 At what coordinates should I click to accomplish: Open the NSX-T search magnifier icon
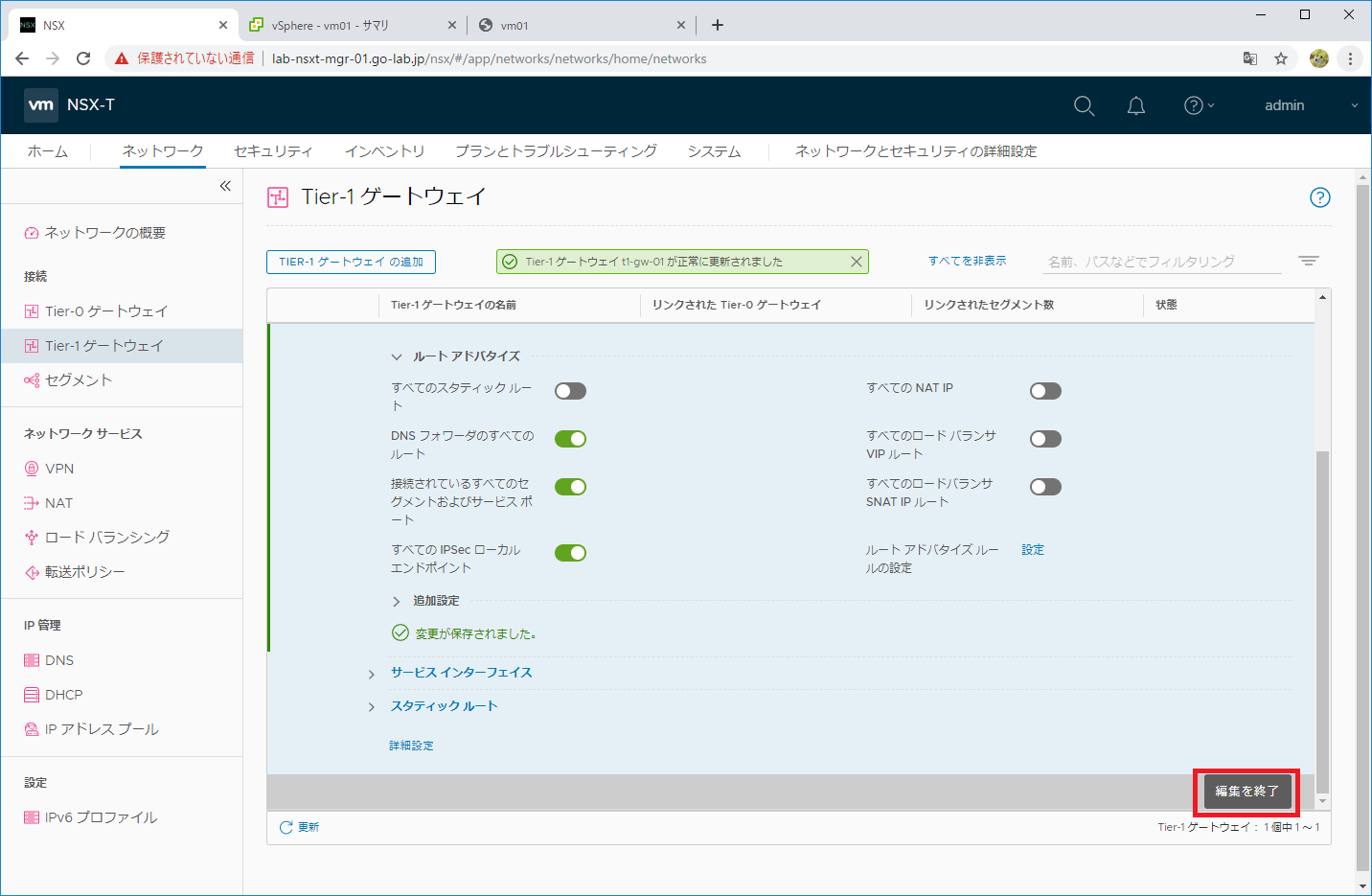click(1084, 105)
